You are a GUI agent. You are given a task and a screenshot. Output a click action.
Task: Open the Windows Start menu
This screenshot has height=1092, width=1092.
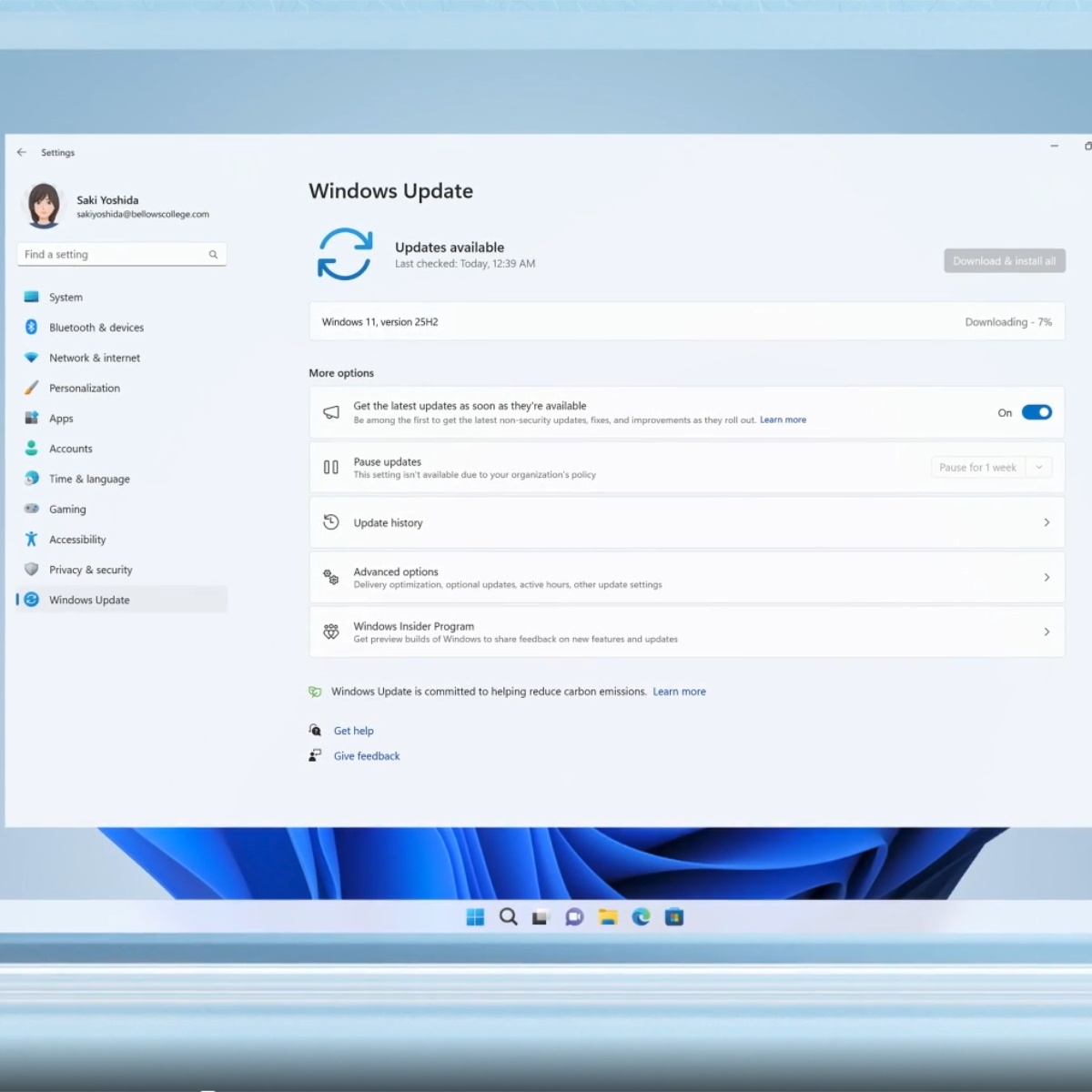click(475, 917)
